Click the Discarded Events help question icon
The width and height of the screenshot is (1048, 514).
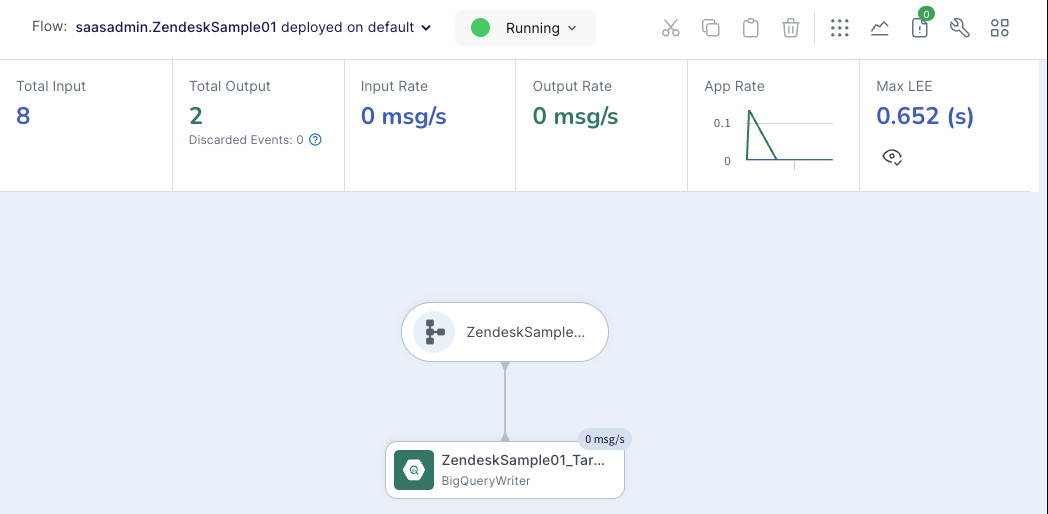tap(315, 140)
